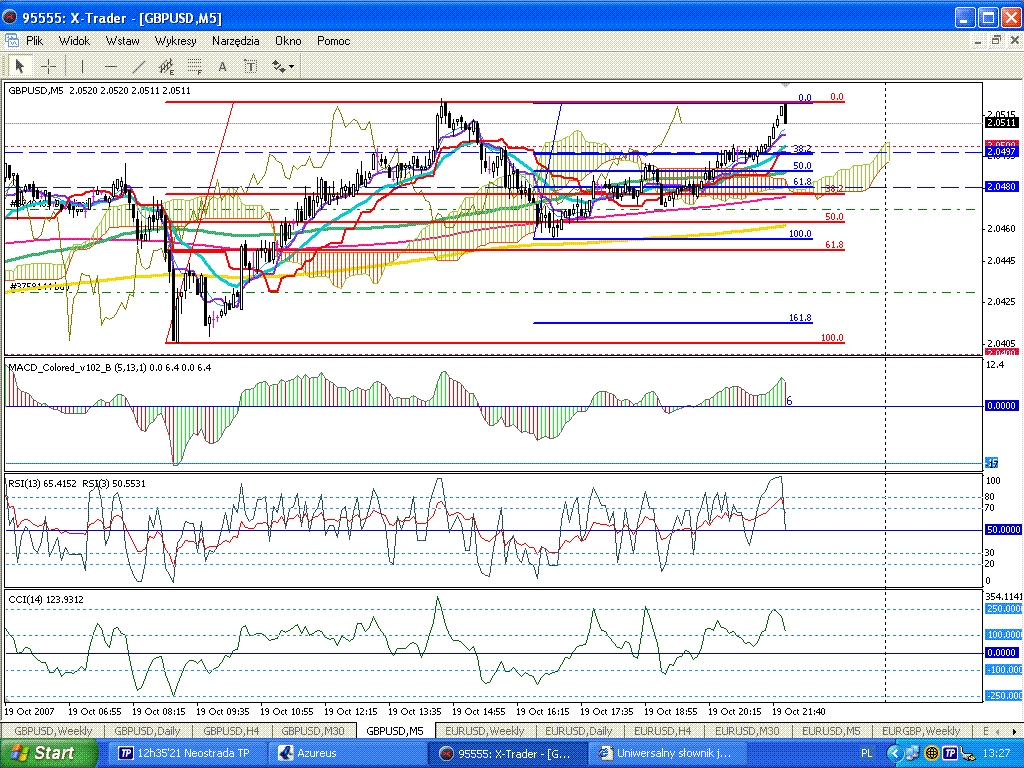Choose the horizontal line drawing tool

point(111,67)
